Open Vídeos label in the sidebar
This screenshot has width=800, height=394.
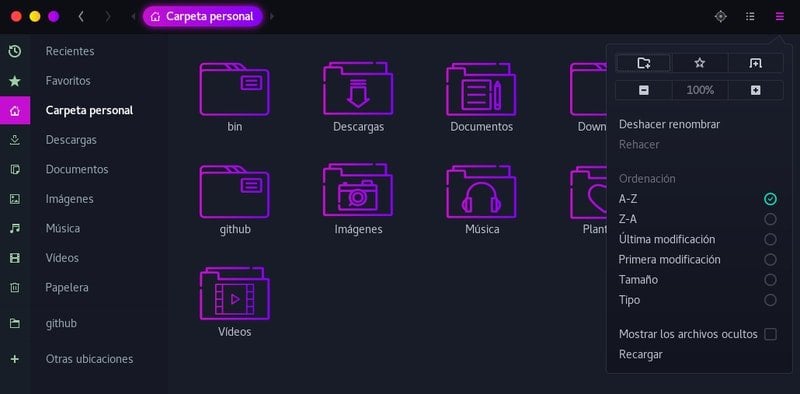pyautogui.click(x=62, y=258)
